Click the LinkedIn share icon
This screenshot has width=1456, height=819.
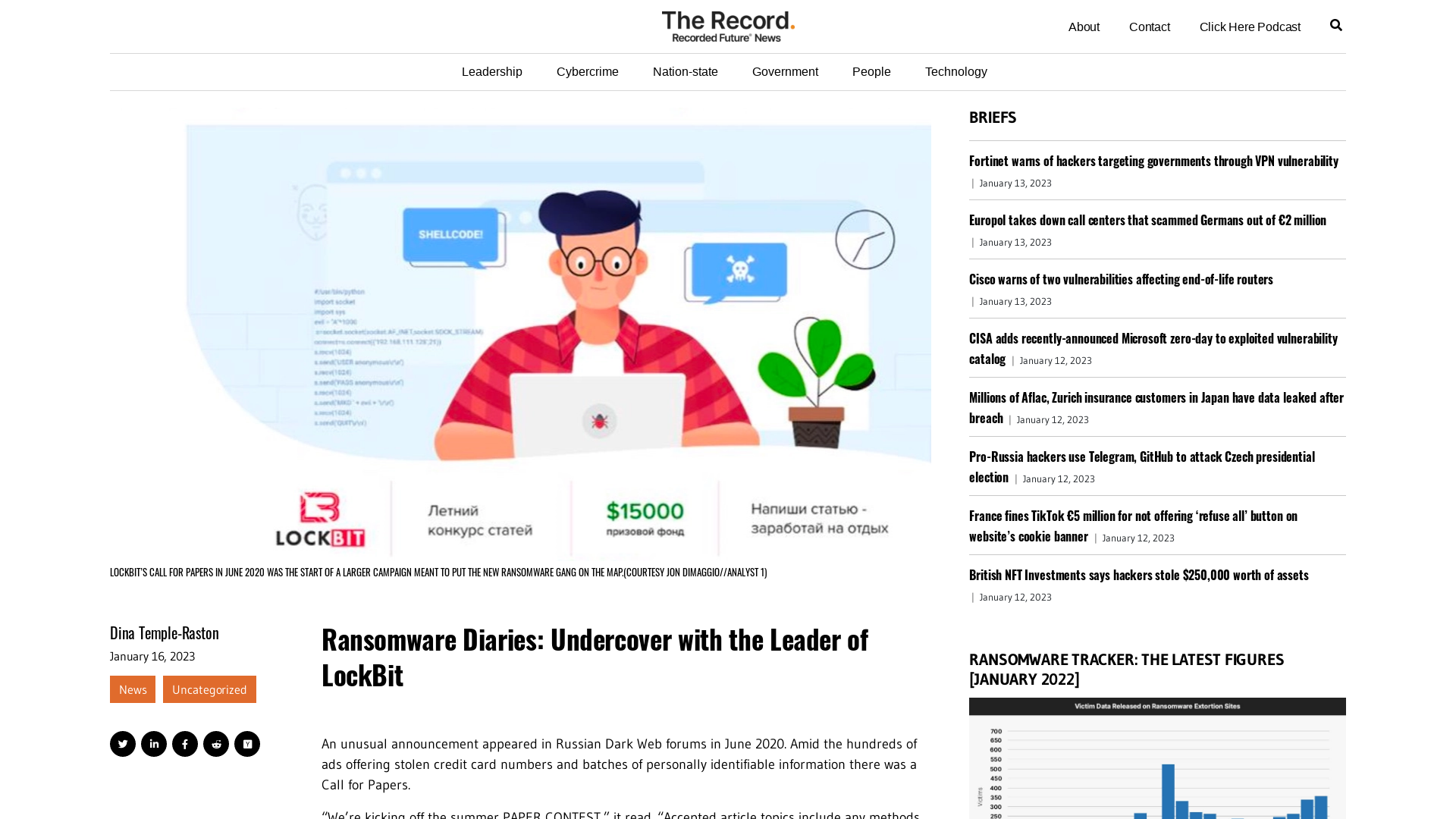point(154,743)
